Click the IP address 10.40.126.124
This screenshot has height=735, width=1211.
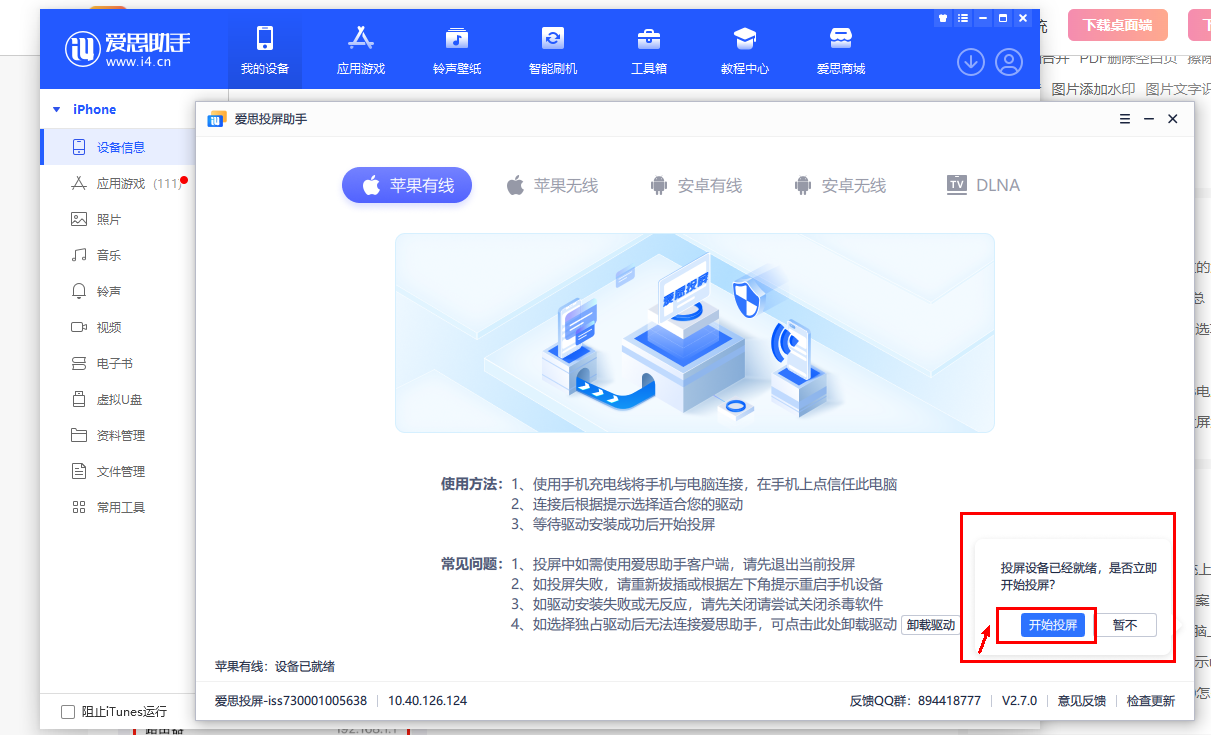pyautogui.click(x=427, y=701)
